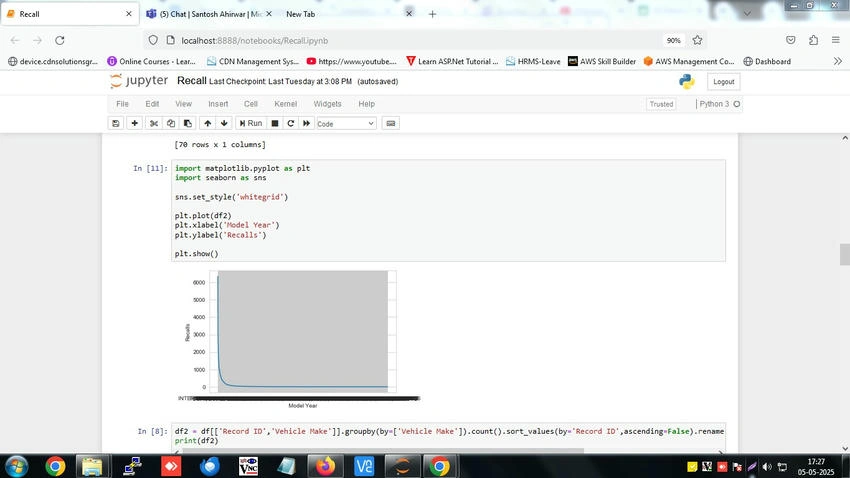Open the List all tabs dropdown arrow
The image size is (850, 478).
tap(747, 14)
